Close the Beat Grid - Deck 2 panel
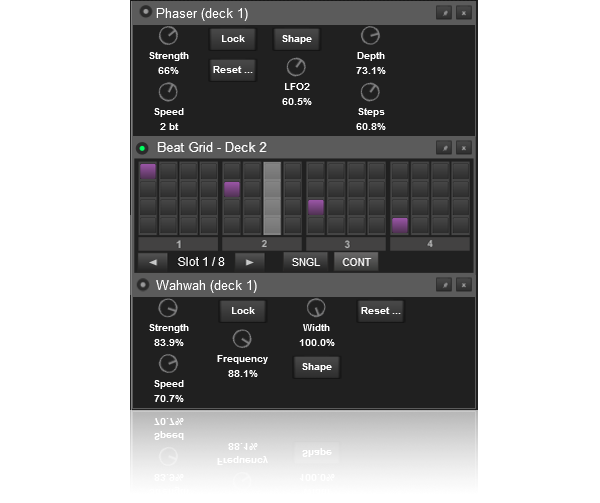The width and height of the screenshot is (600, 503). [464, 148]
